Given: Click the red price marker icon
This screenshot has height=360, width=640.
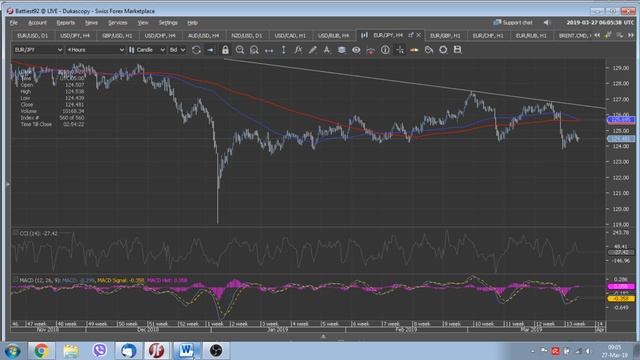Looking at the screenshot, I should (x=371, y=50).
